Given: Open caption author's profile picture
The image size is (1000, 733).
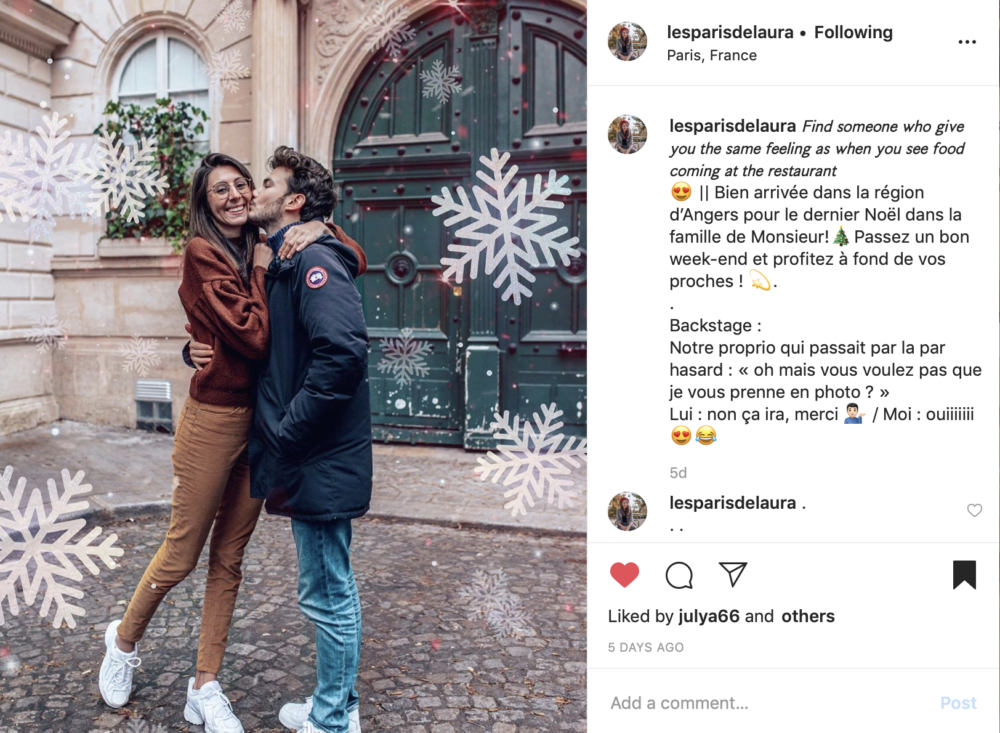Looking at the screenshot, I should click(x=627, y=135).
